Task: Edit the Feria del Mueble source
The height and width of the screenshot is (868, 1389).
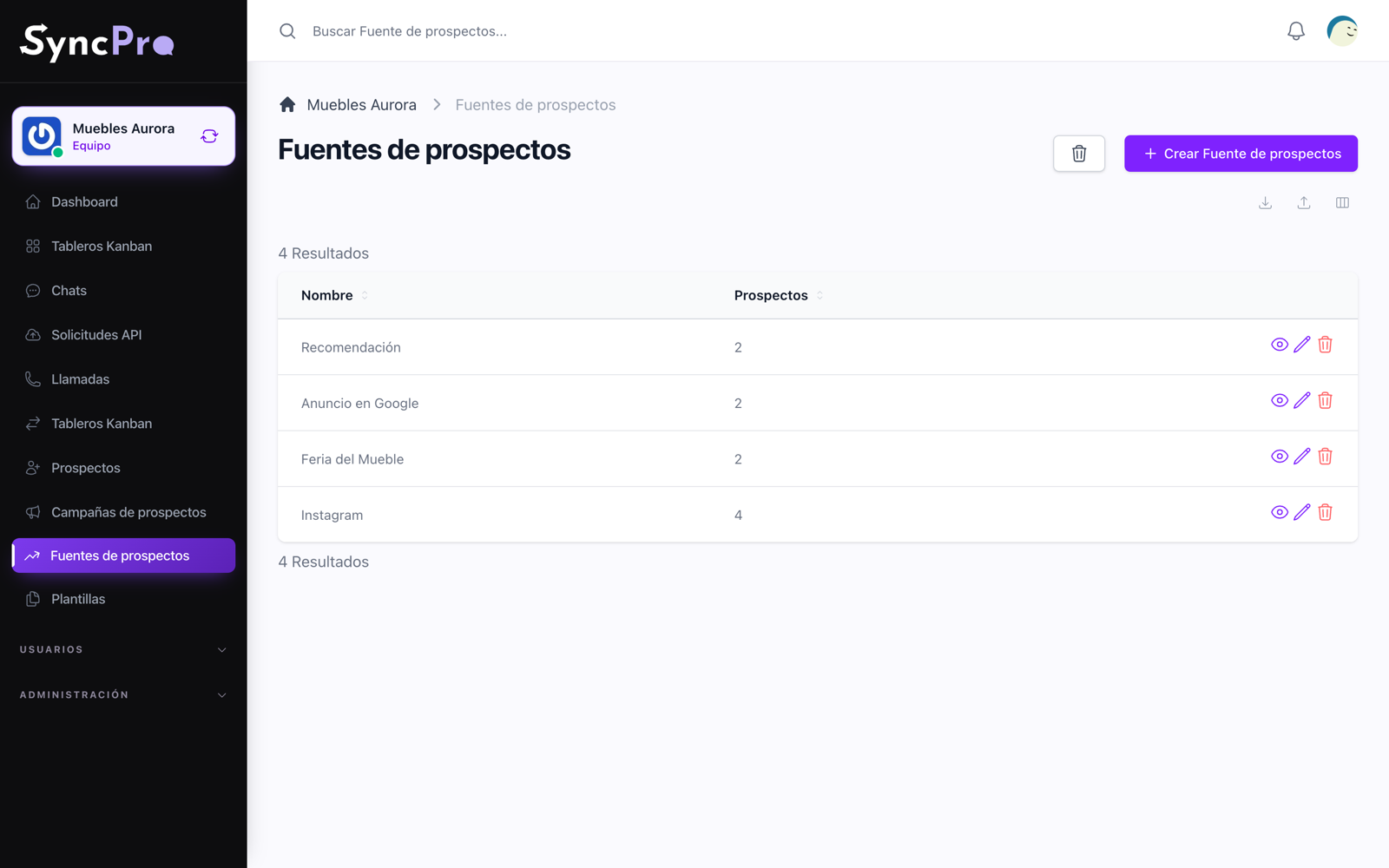Action: [1302, 456]
